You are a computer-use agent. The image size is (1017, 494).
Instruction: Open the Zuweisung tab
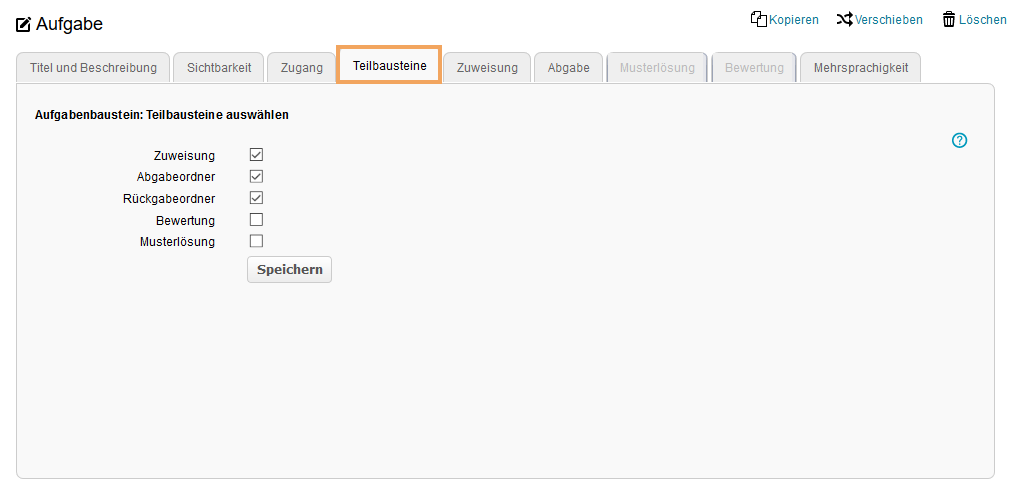[487, 68]
